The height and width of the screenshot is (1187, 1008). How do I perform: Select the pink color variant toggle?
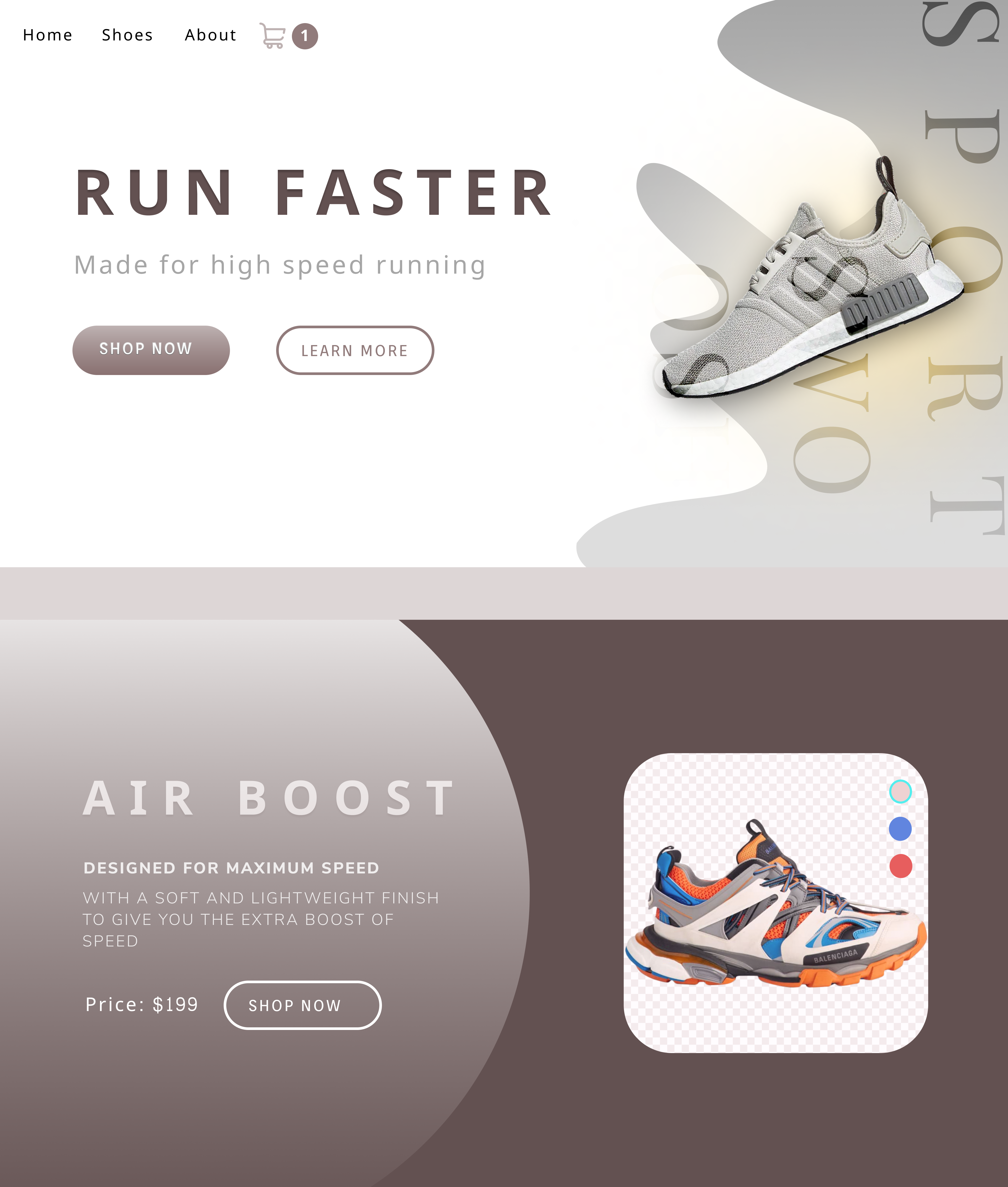point(901,791)
